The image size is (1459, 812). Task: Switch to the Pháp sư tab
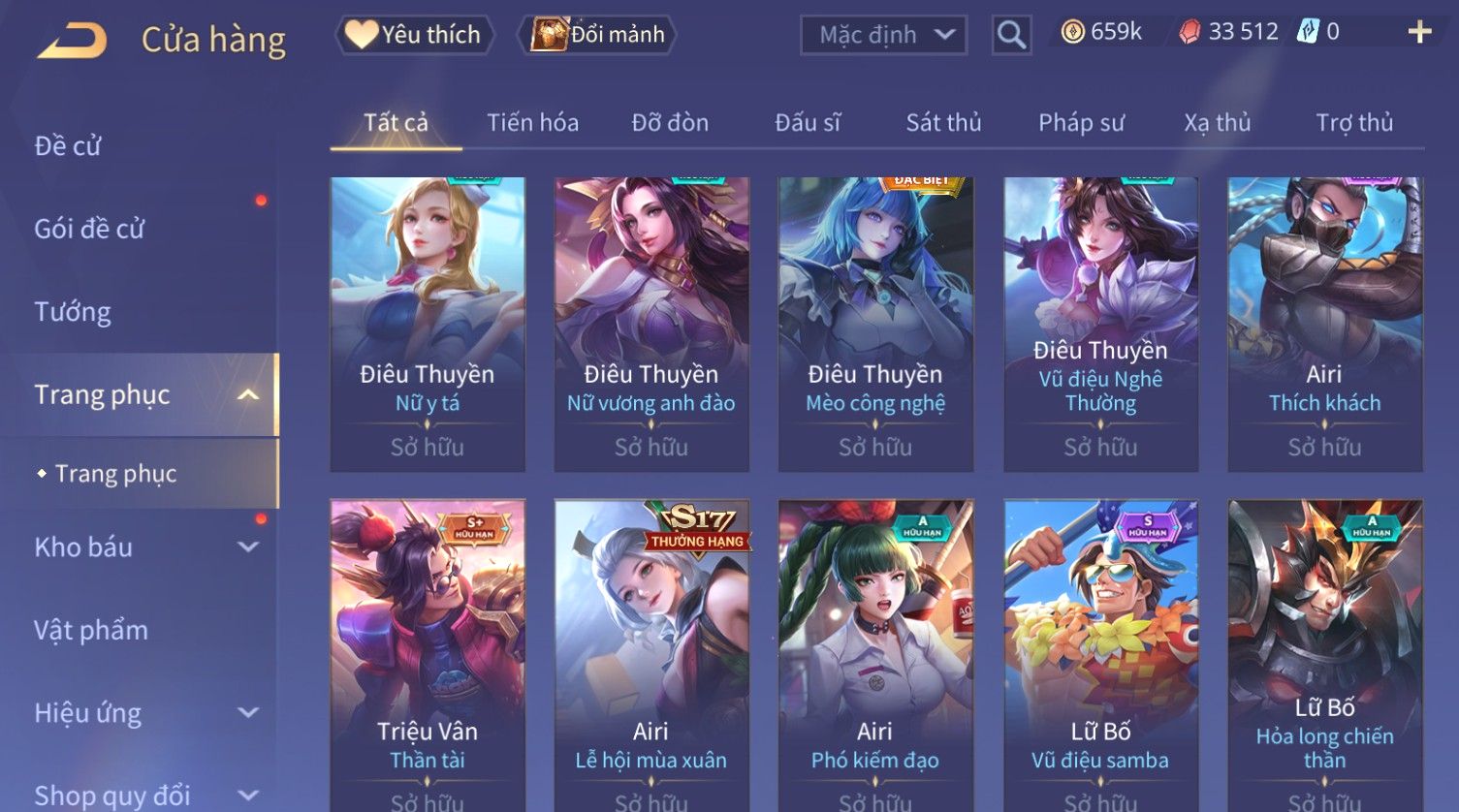click(1081, 123)
